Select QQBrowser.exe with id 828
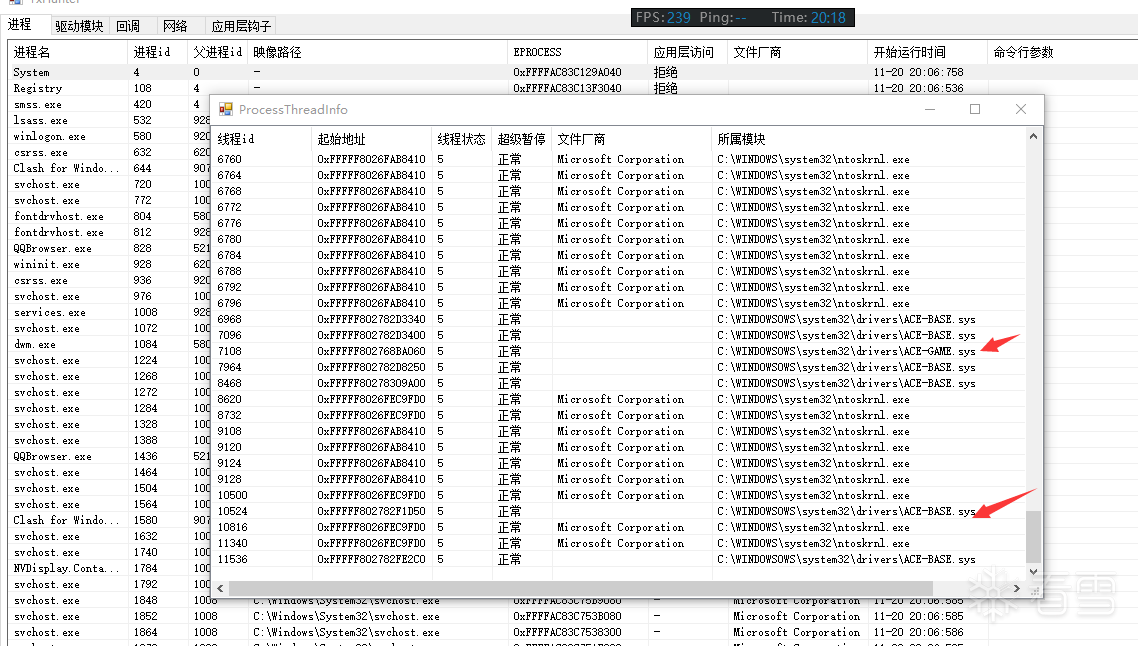The image size is (1138, 646). (x=109, y=248)
